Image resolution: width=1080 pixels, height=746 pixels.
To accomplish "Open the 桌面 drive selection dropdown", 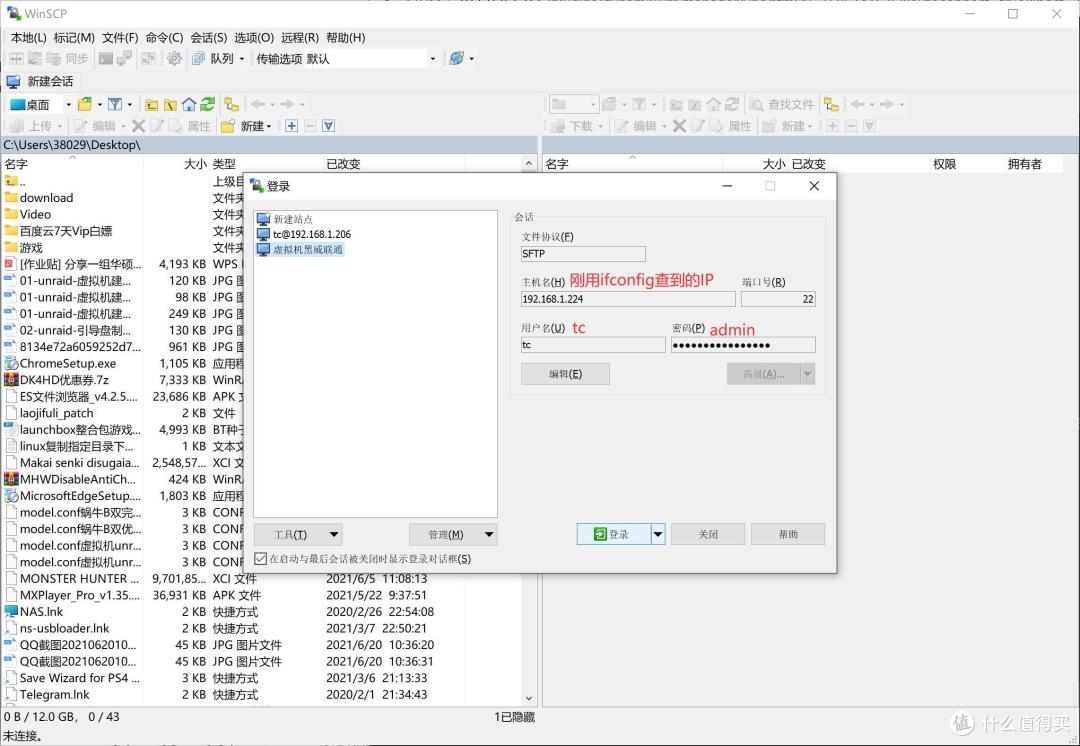I will tap(67, 104).
